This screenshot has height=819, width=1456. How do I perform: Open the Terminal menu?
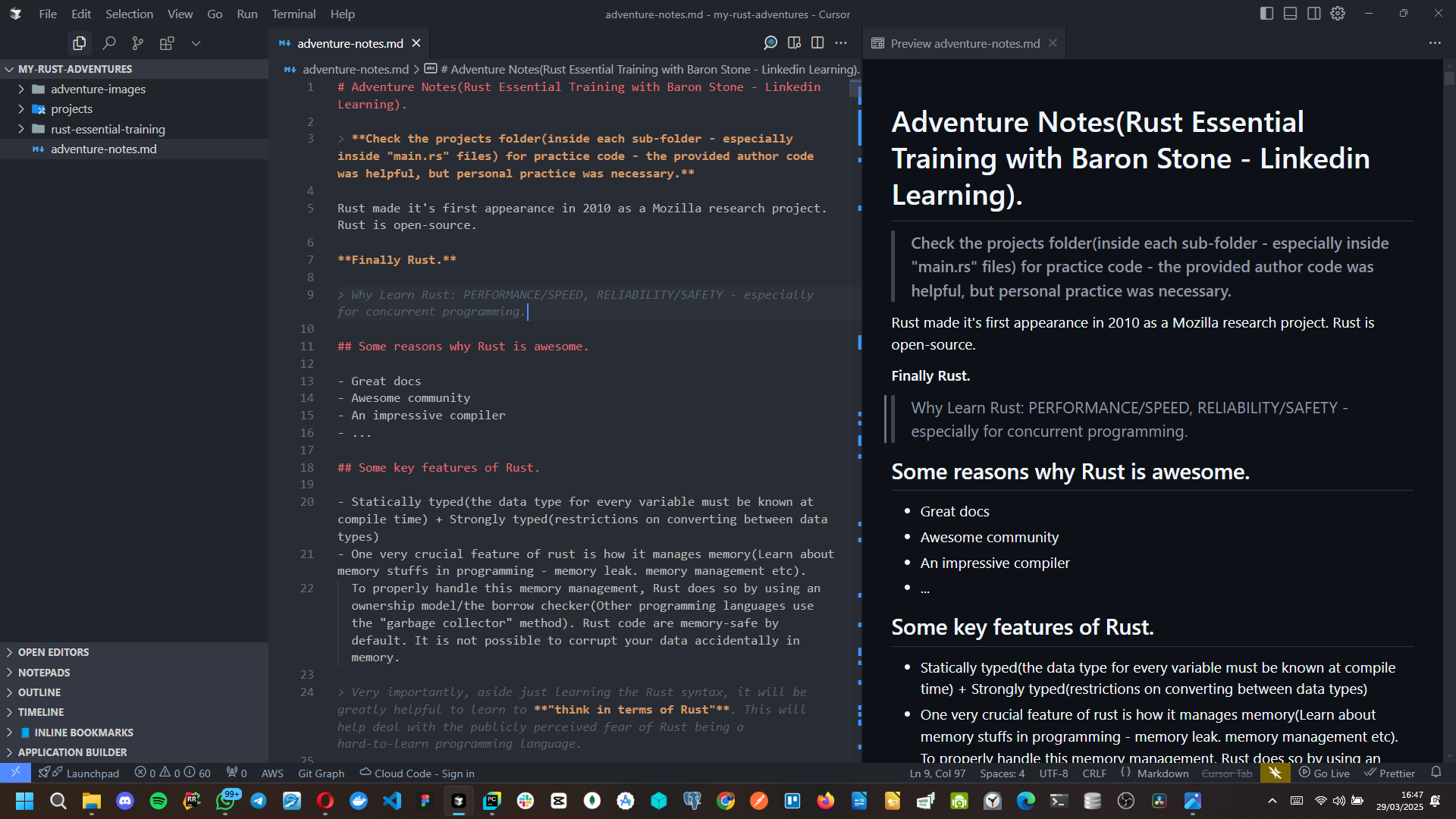click(x=293, y=14)
